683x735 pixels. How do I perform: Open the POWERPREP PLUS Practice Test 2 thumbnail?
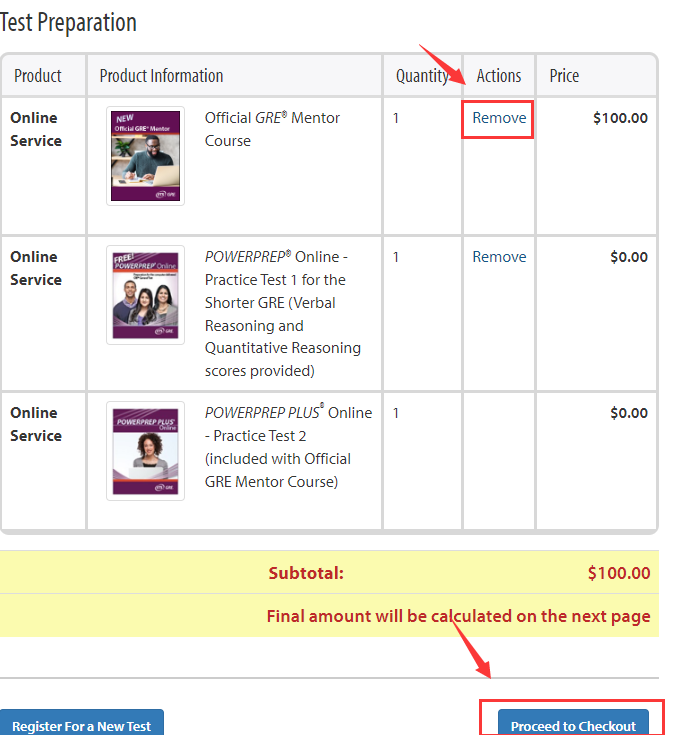point(145,451)
